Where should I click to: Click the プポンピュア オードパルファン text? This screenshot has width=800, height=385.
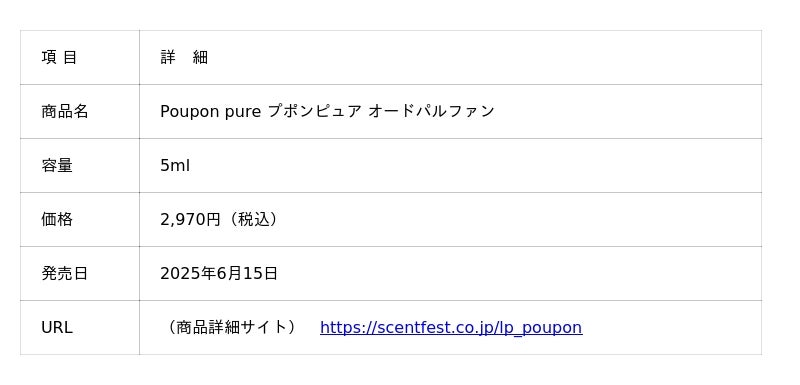(381, 111)
